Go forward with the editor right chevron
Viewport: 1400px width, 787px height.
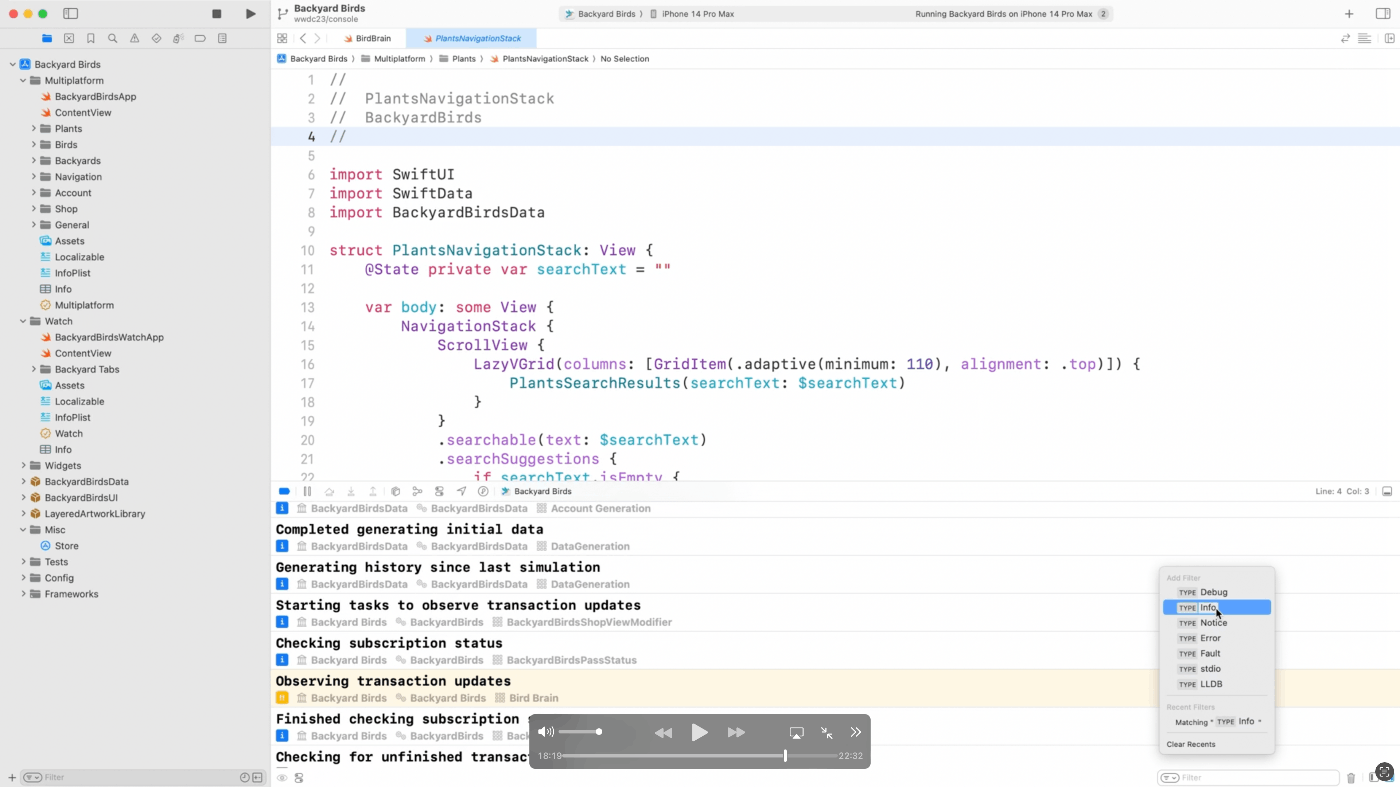317,38
